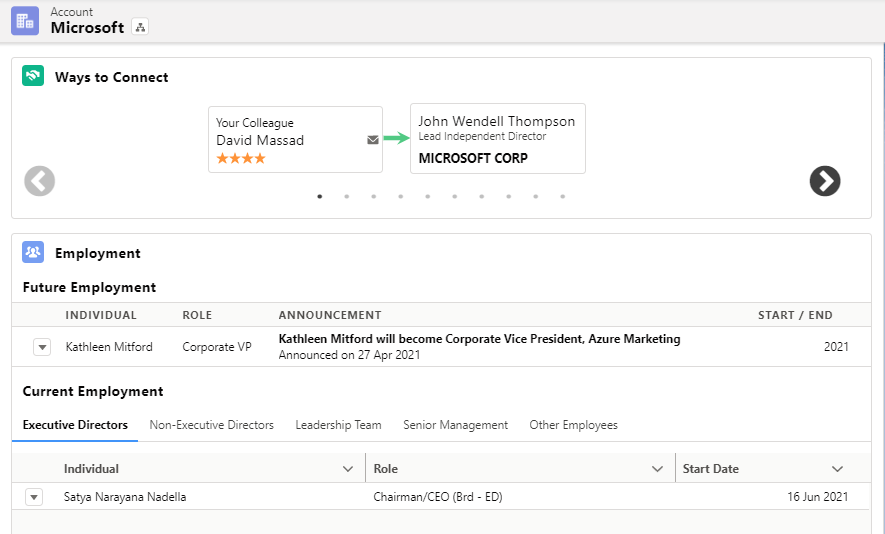Select the first carousel dot
This screenshot has width=885, height=534.
click(x=319, y=196)
